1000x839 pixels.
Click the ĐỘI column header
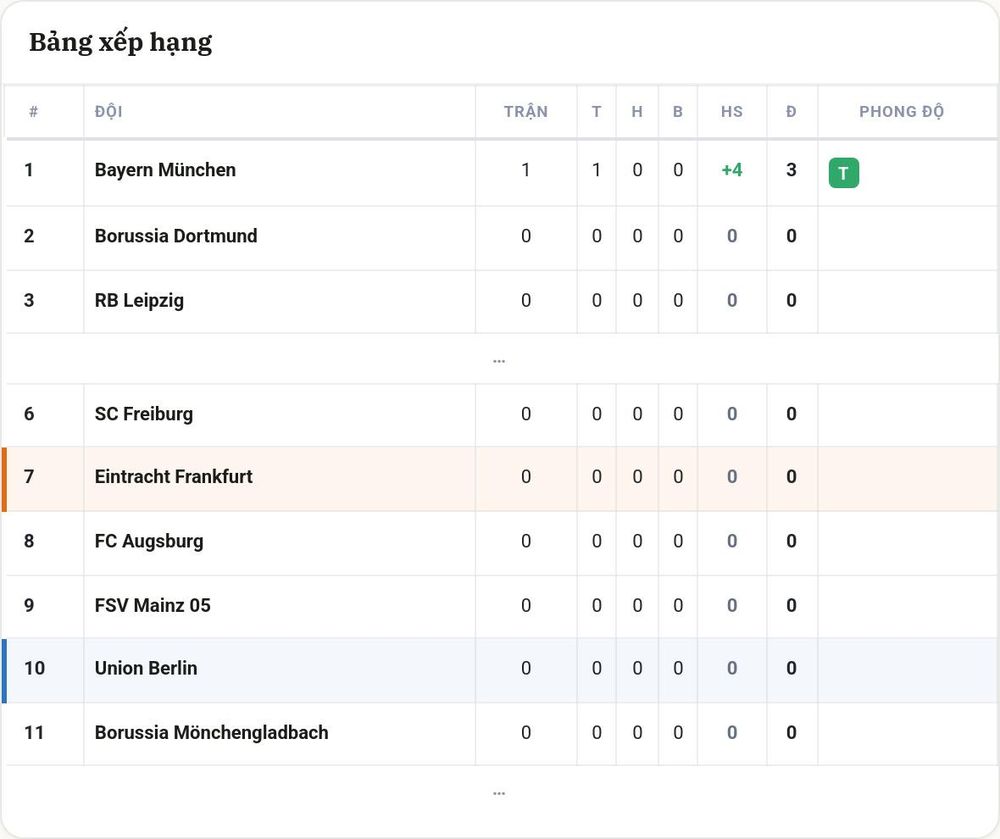point(108,111)
